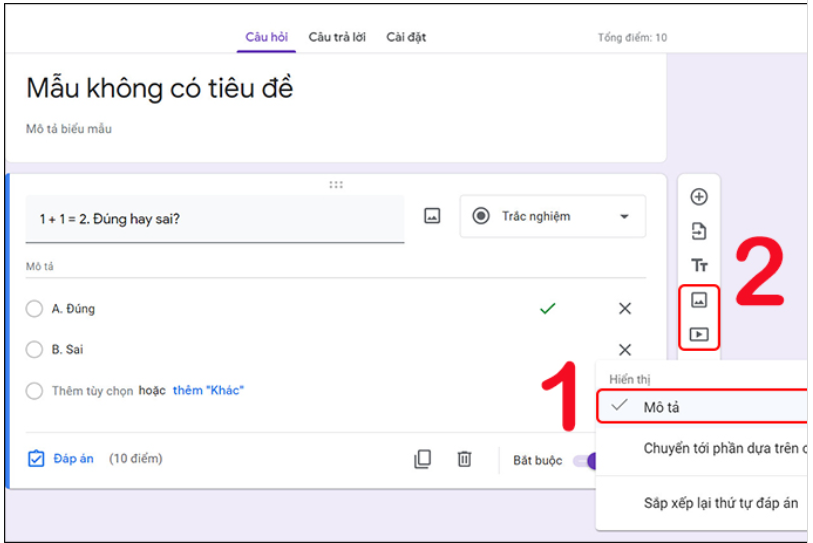This screenshot has width=813, height=543.
Task: Delete the question with trash icon
Action: 465,459
